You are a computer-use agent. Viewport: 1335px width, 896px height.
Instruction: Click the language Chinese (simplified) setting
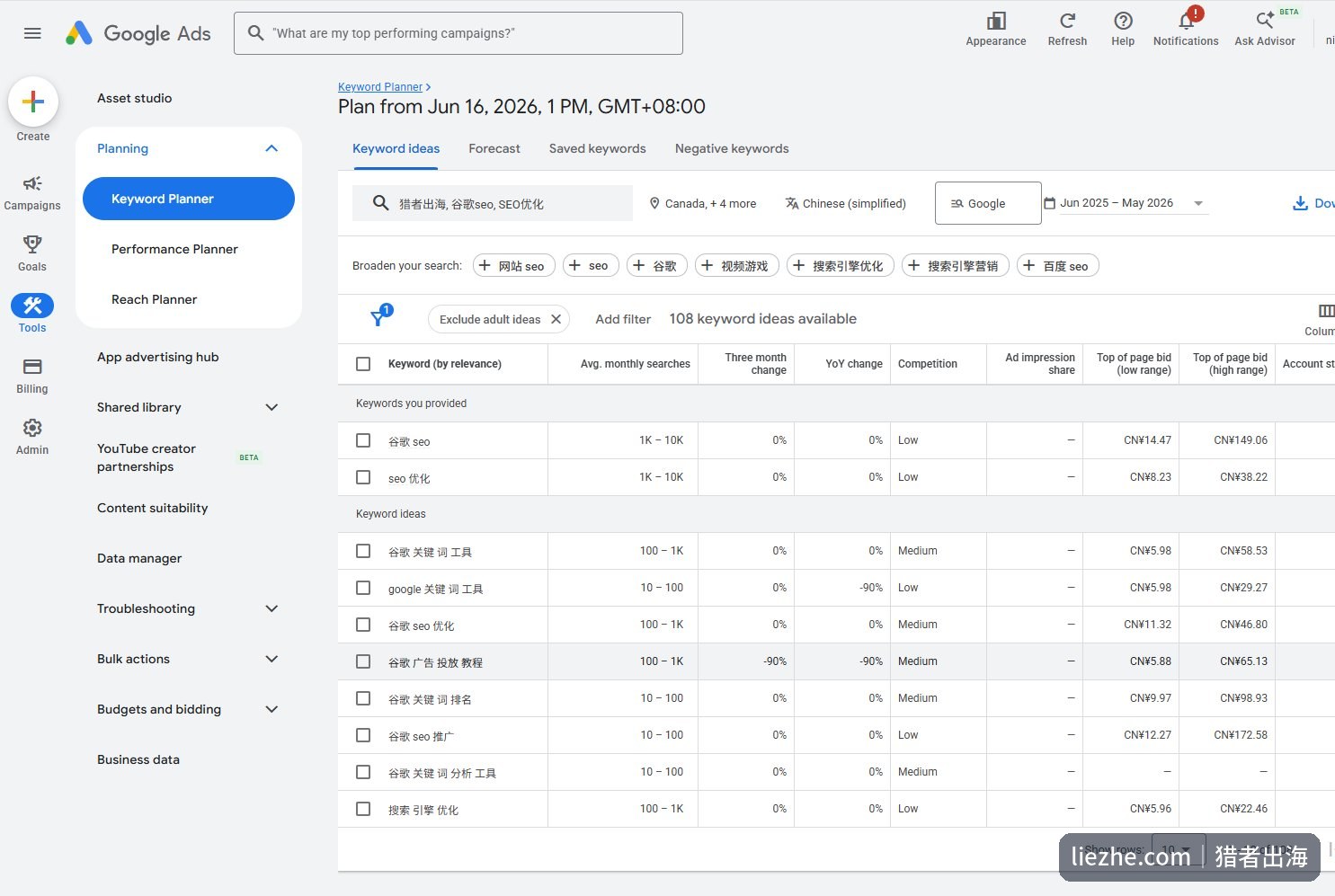pos(845,203)
